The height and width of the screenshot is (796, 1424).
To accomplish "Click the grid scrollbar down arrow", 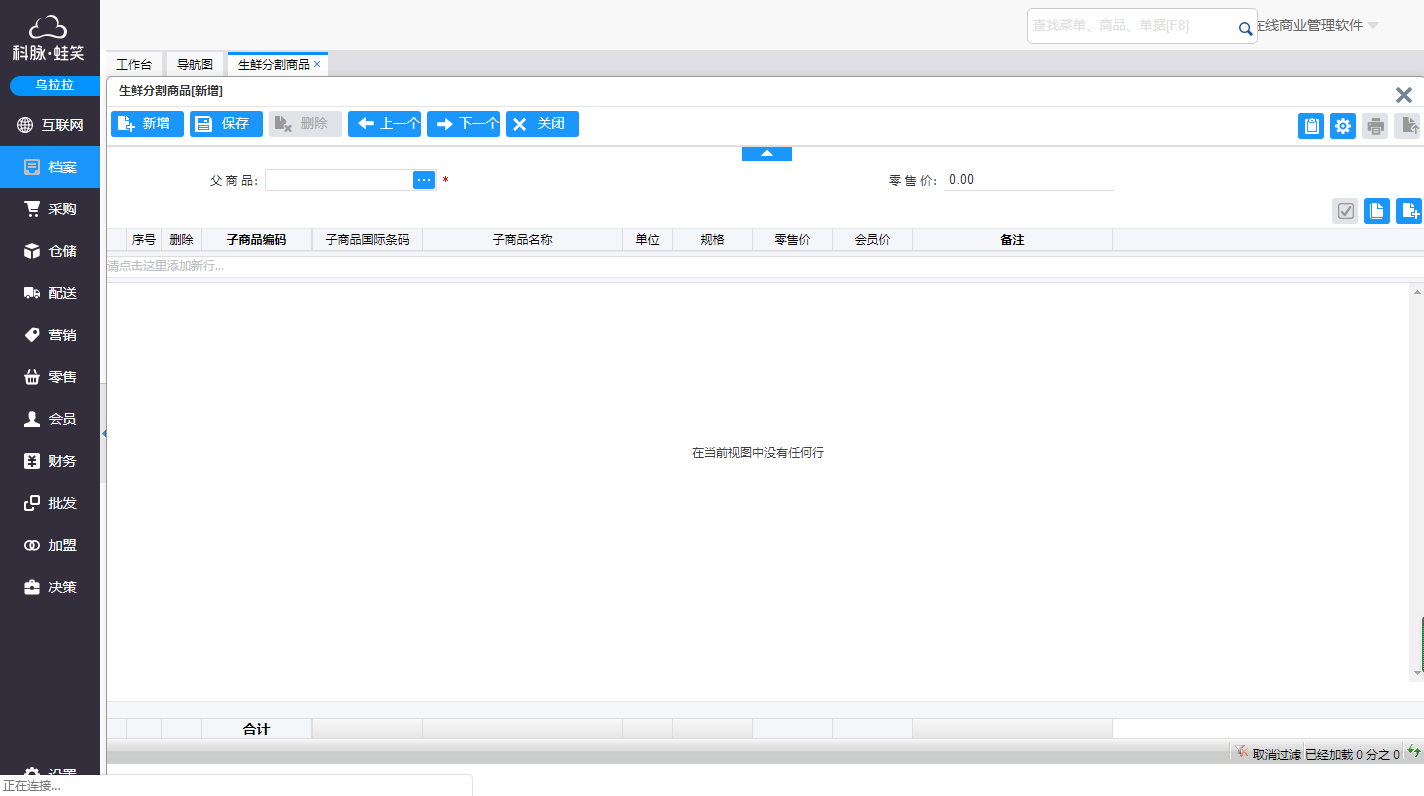I will [x=1417, y=673].
